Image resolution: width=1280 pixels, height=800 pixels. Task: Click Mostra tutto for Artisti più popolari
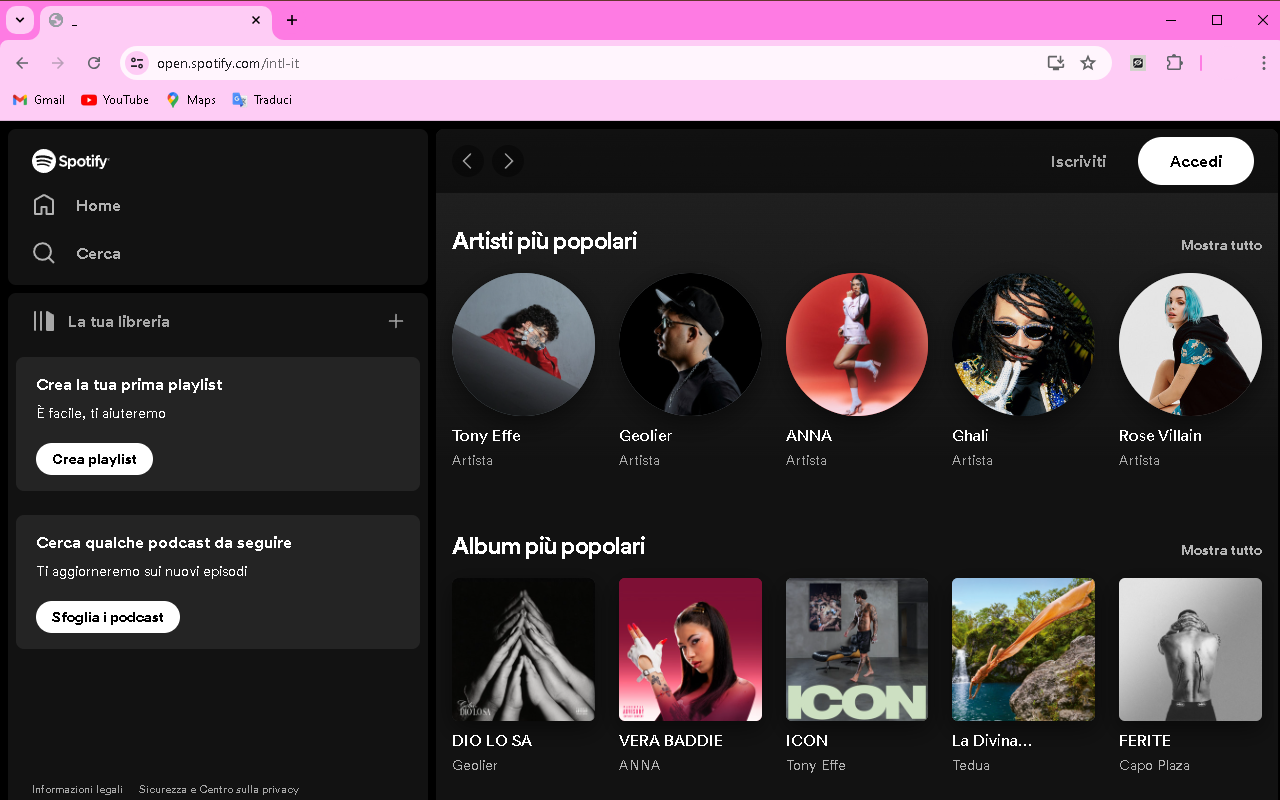coord(1221,245)
